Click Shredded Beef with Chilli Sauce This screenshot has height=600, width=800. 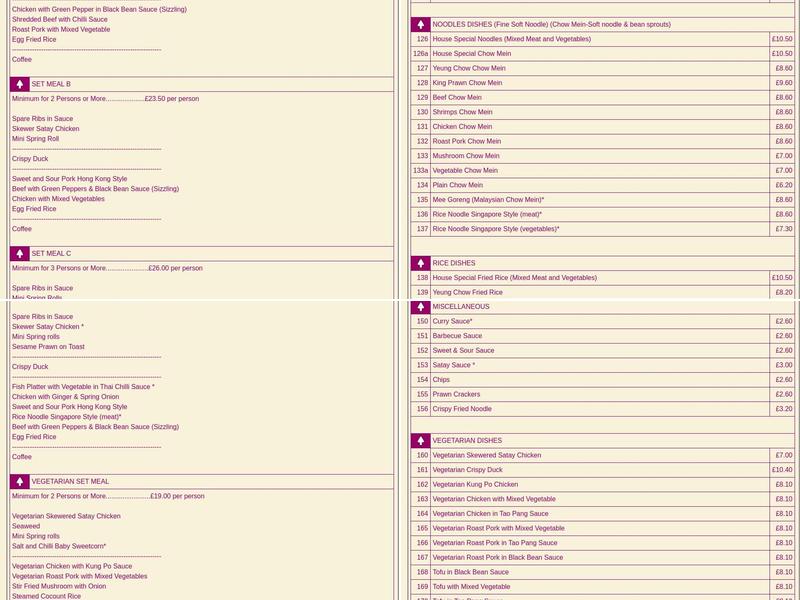pos(60,19)
